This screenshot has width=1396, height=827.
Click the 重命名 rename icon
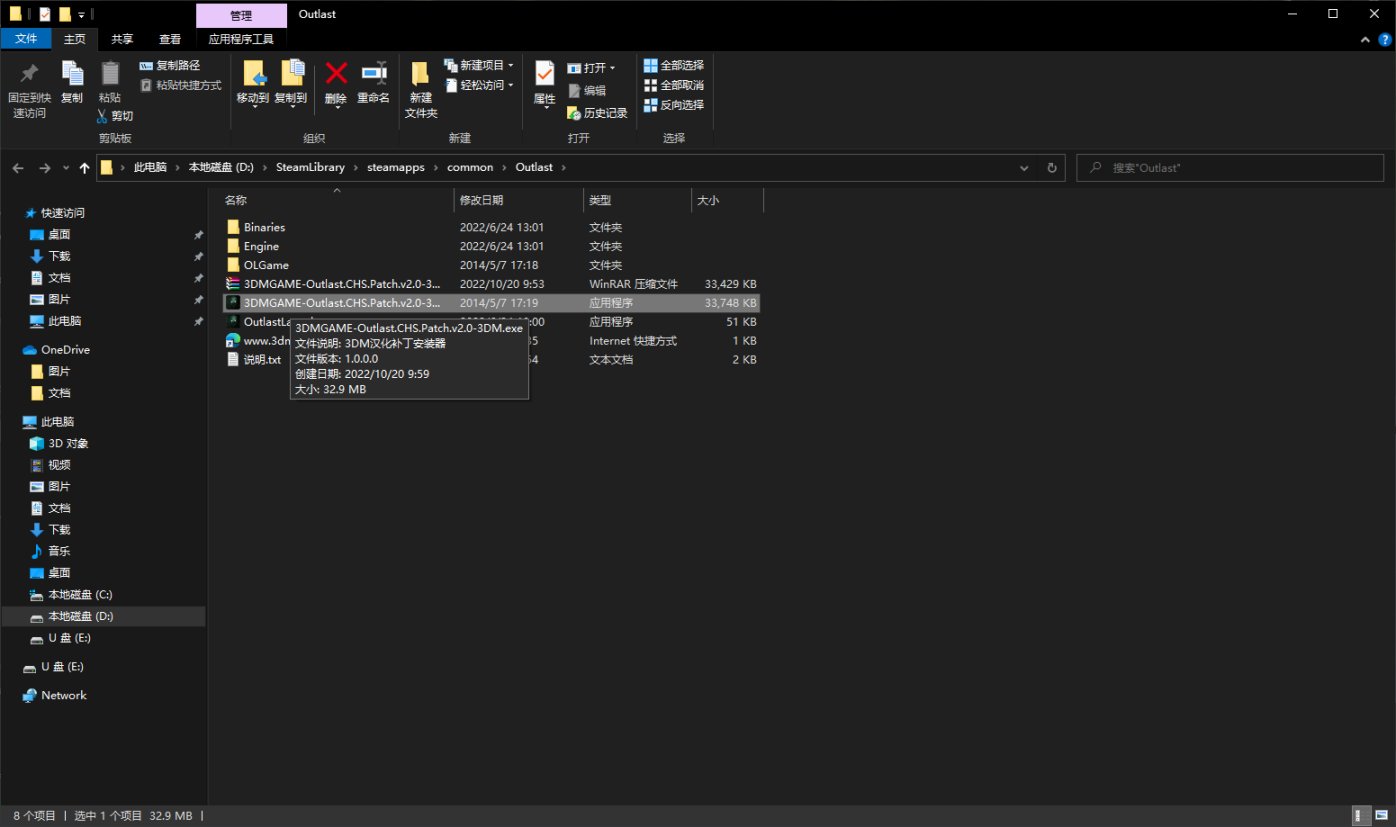coord(373,72)
